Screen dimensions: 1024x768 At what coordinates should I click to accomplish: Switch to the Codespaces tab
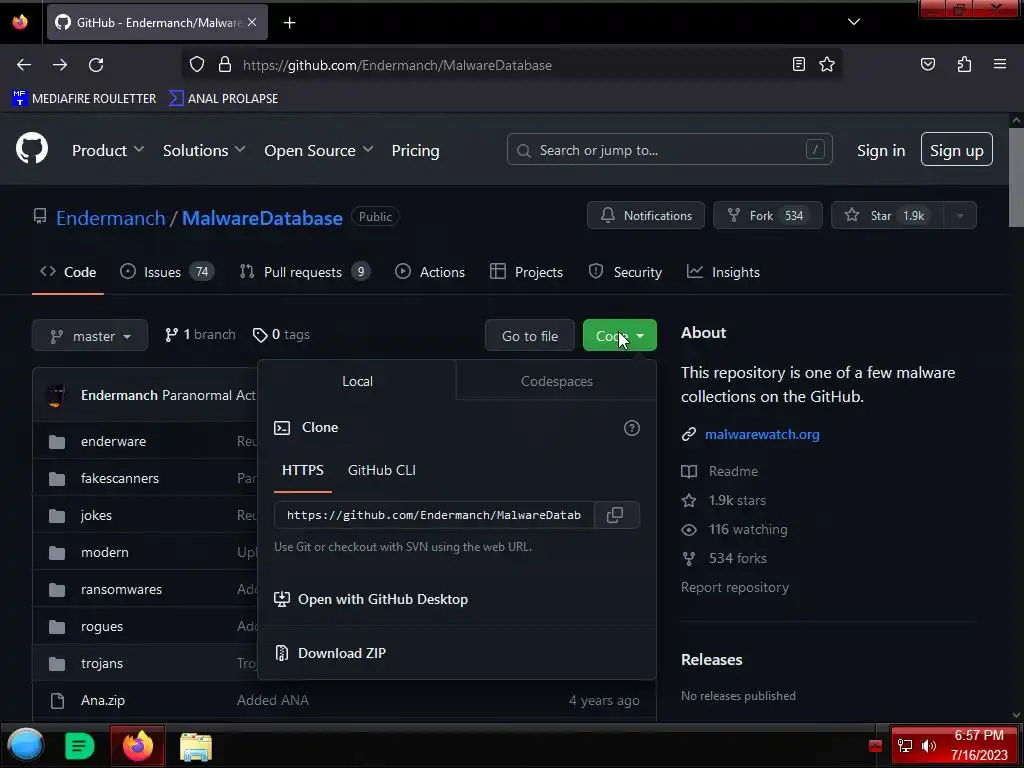click(556, 381)
